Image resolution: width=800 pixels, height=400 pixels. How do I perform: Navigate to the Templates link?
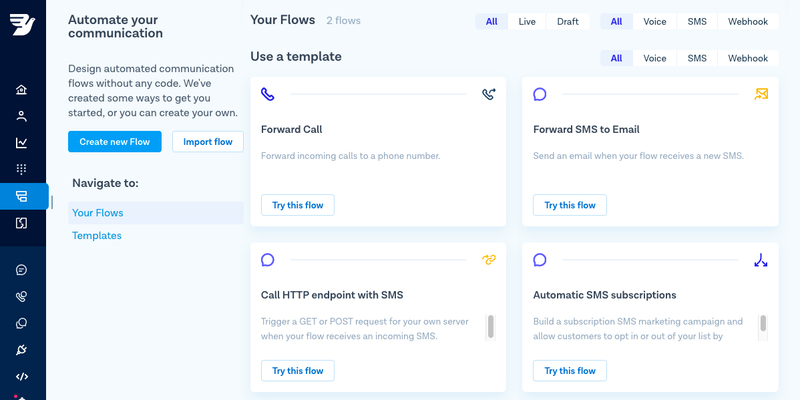click(97, 236)
